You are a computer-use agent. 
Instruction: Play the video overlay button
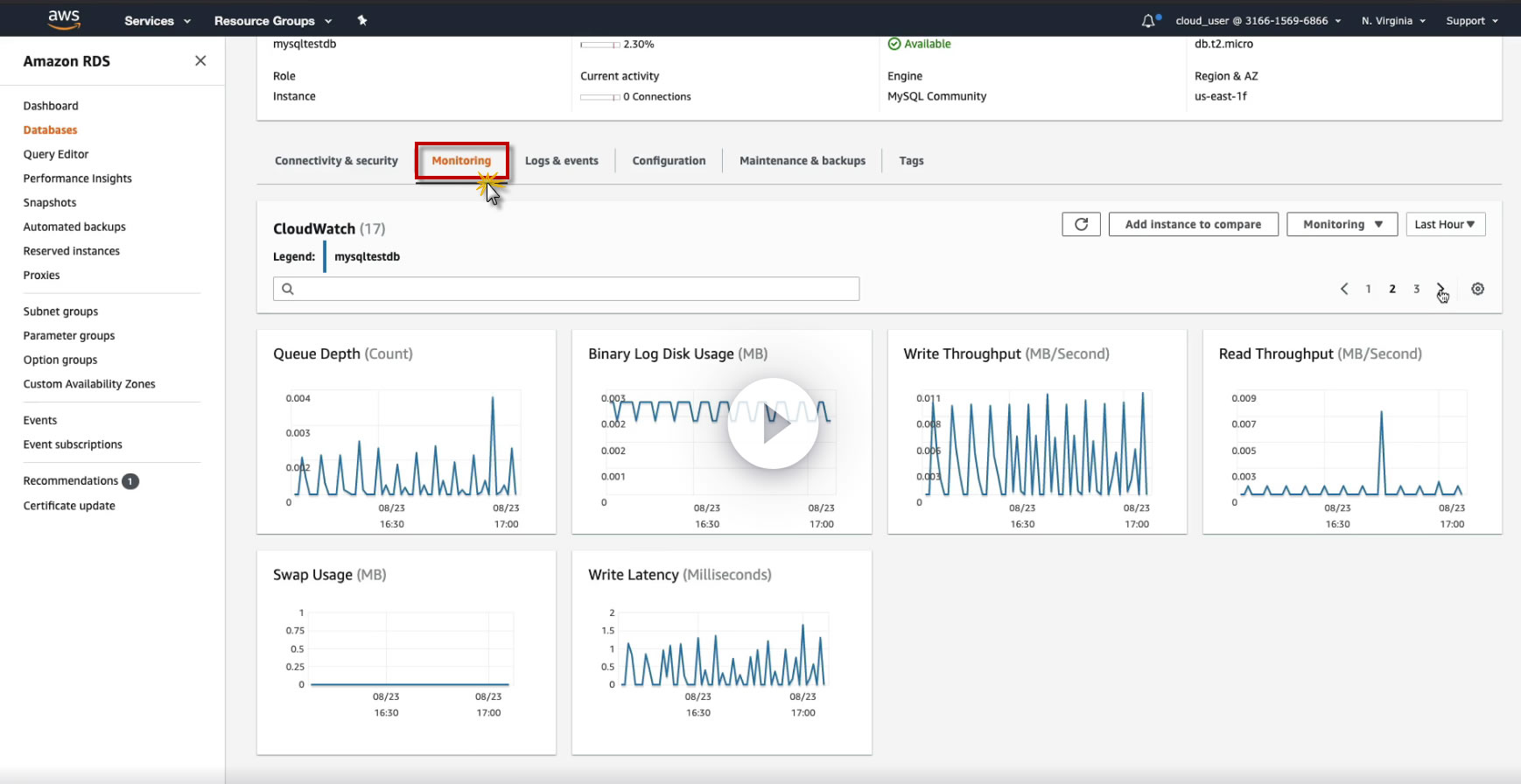tap(773, 423)
